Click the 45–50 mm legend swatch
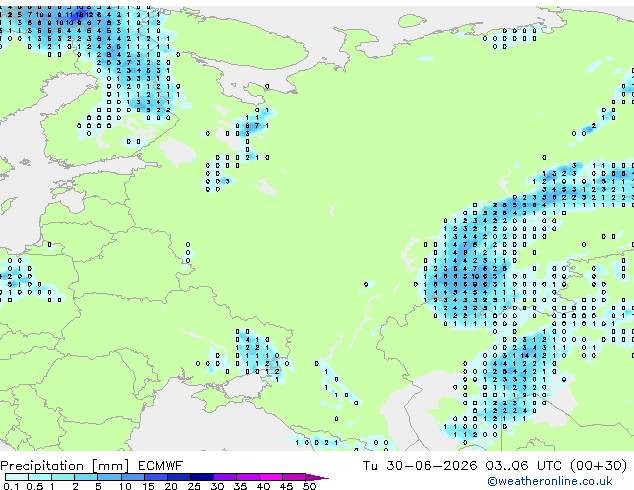This screenshot has height=490, width=634. coord(294,477)
